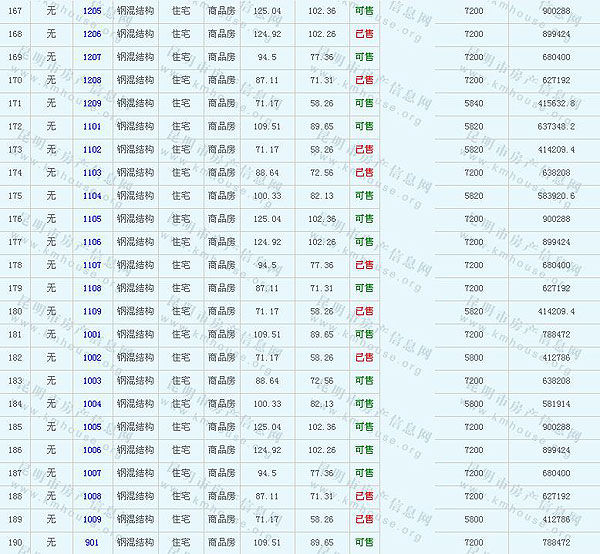Open the 1005 room link
This screenshot has width=600, height=554.
pyautogui.click(x=92, y=427)
